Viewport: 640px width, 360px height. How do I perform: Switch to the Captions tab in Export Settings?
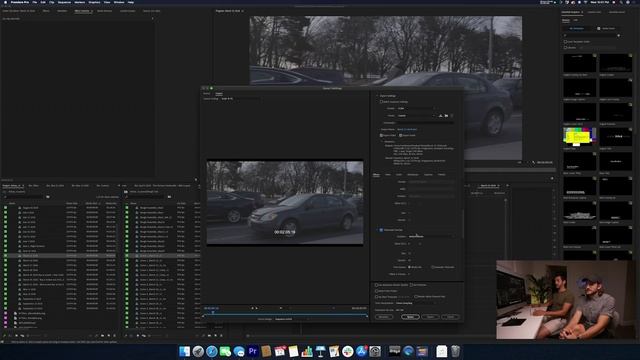428,175
